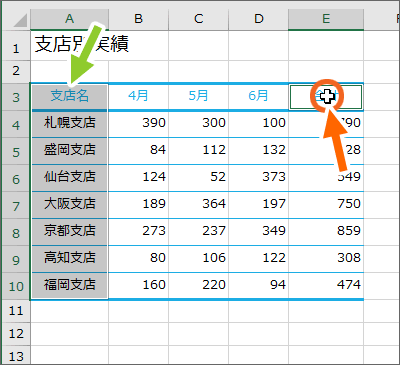Select row 9 header
The height and width of the screenshot is (365, 400).
16,259
